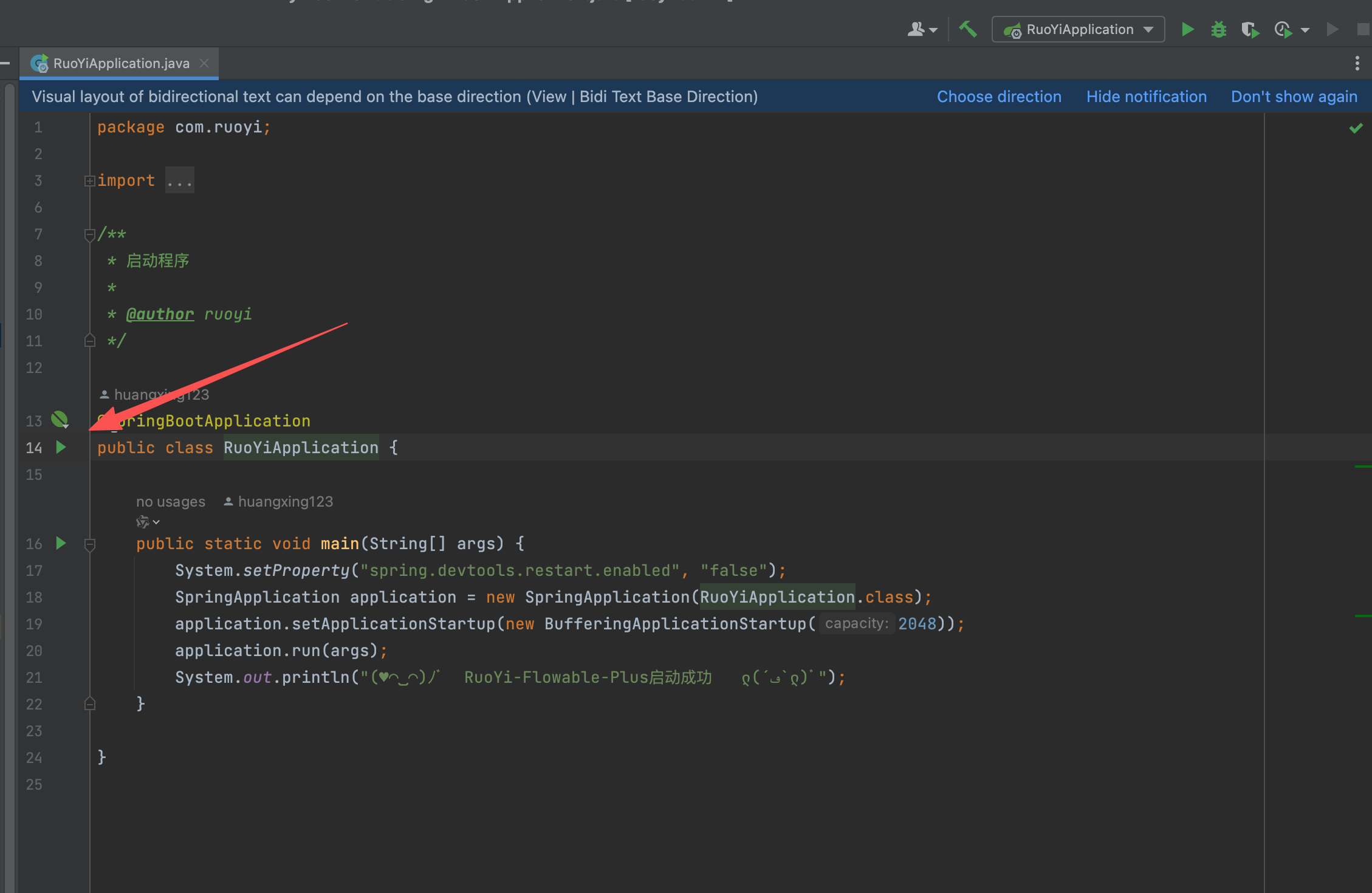This screenshot has width=1372, height=893.
Task: Click the Choose direction link
Action: point(998,97)
